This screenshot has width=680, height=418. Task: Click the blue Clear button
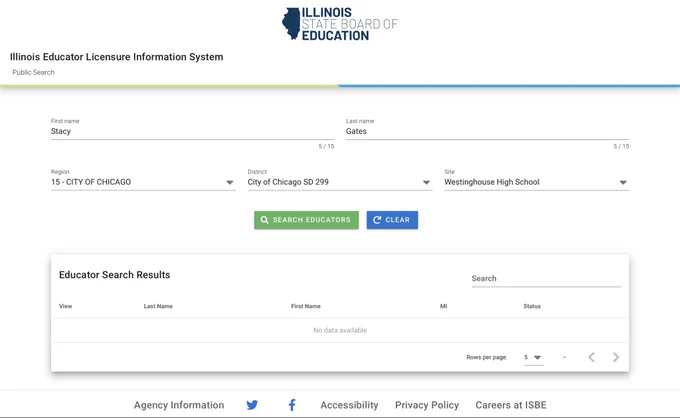[392, 220]
